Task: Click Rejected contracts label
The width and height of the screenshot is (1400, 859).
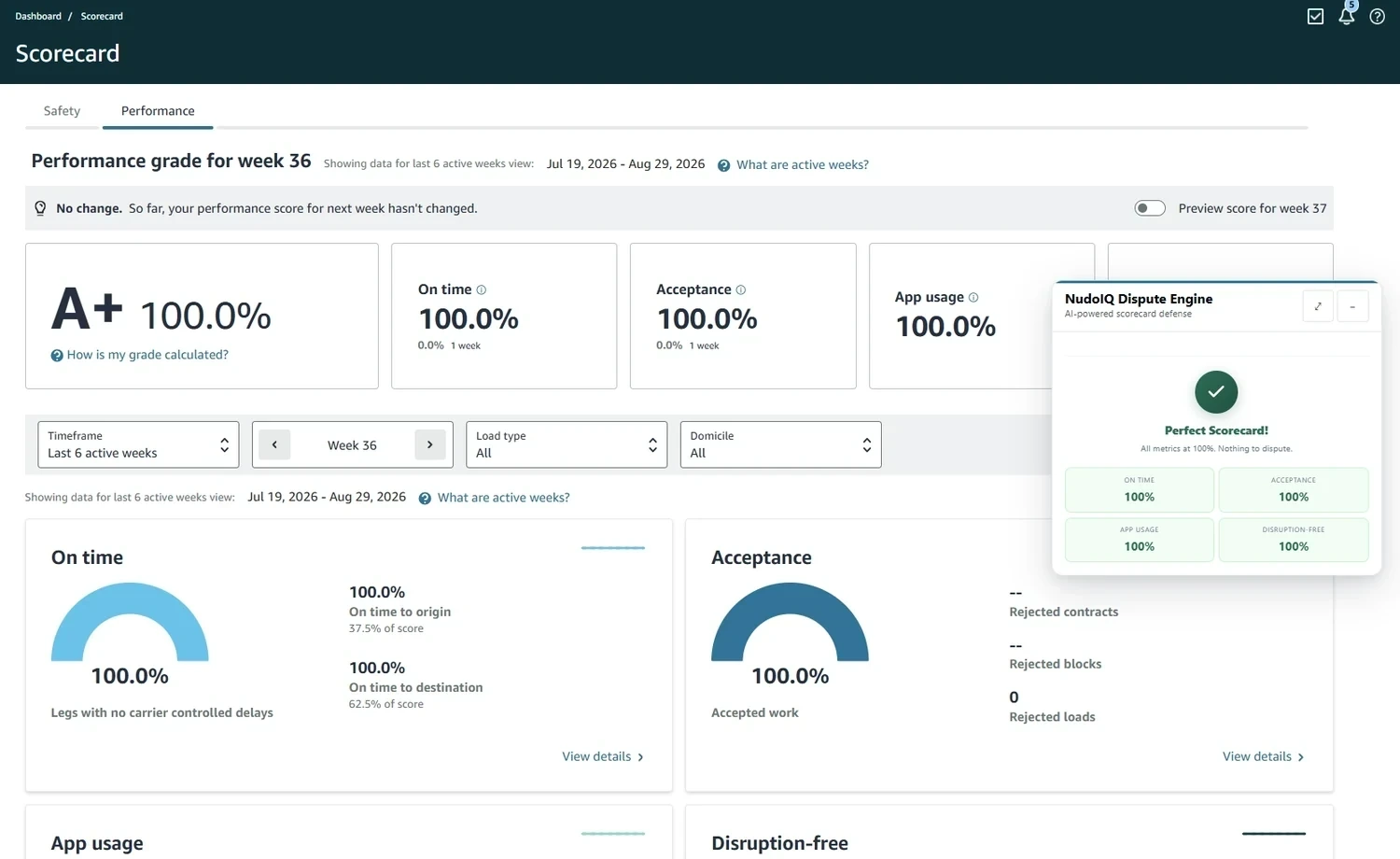Action: 1063,612
